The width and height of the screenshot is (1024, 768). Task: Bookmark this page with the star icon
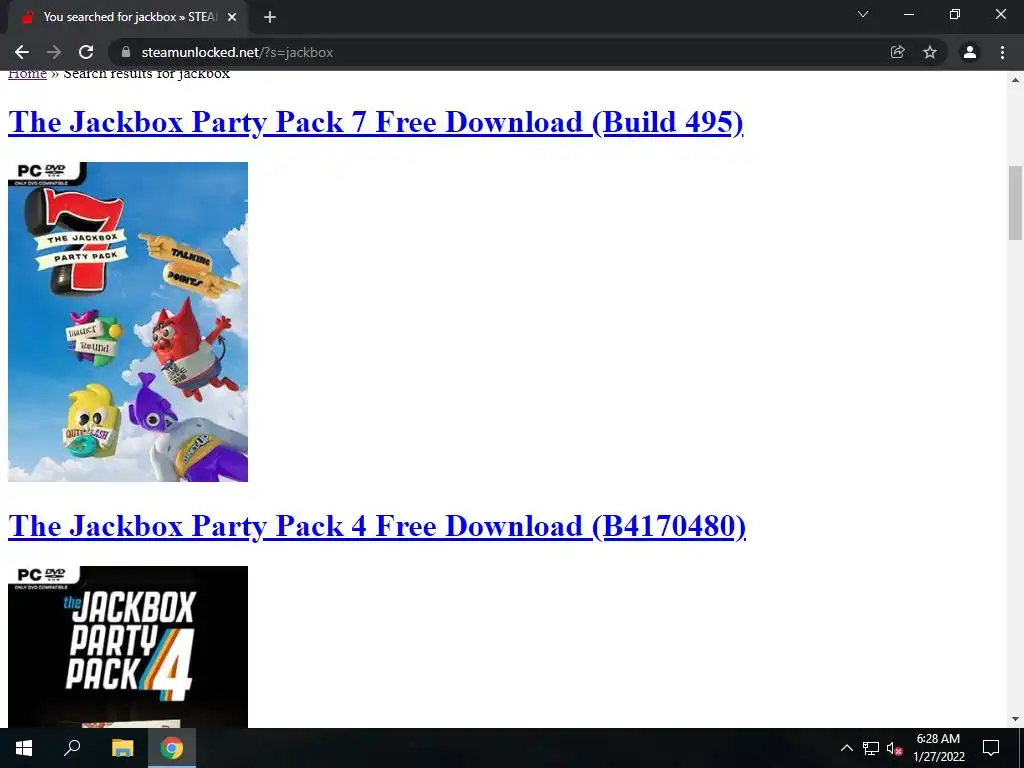[930, 52]
